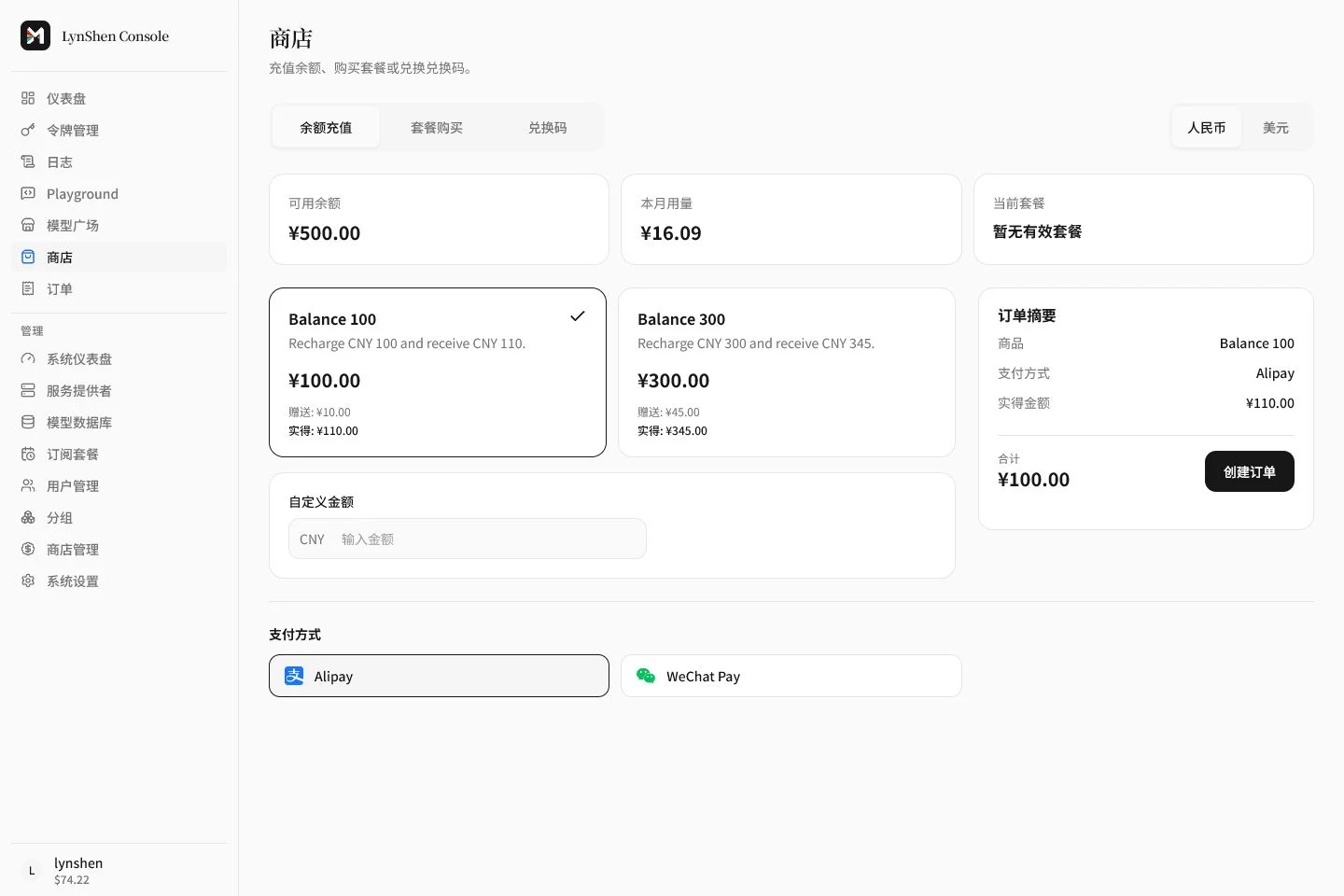This screenshot has width=1344, height=896.
Task: Click the L avatar icon beside lynshen
Action: tap(32, 870)
